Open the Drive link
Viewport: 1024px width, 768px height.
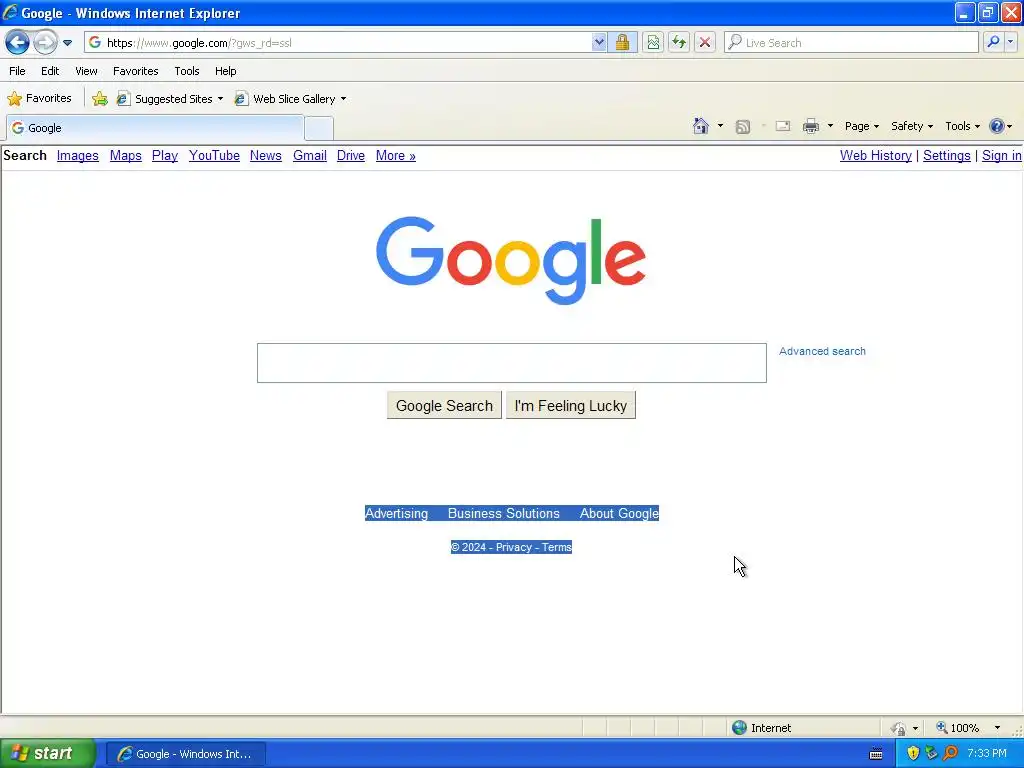[351, 155]
